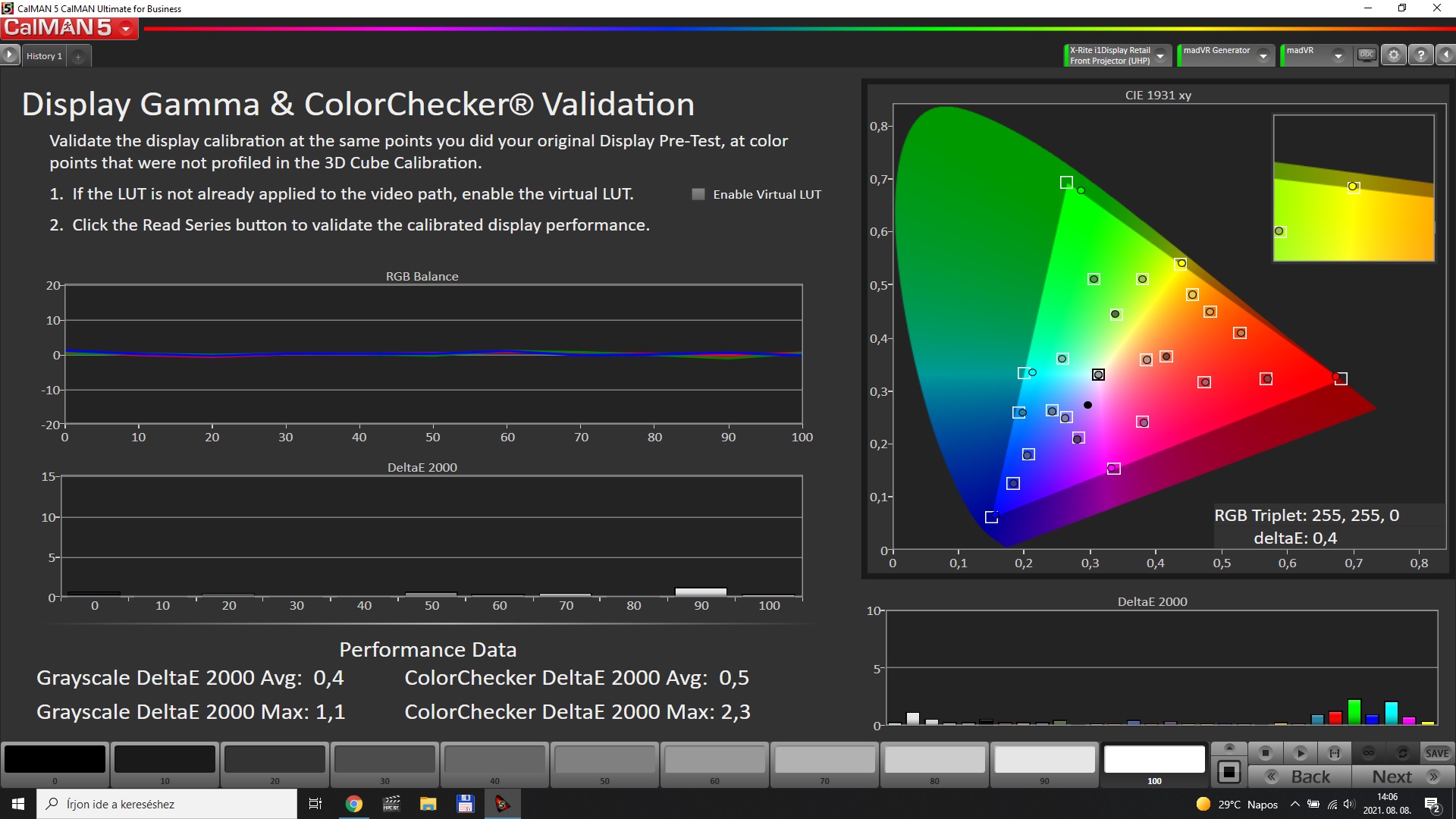Click the Back workflow button
1456x819 pixels.
click(1300, 777)
